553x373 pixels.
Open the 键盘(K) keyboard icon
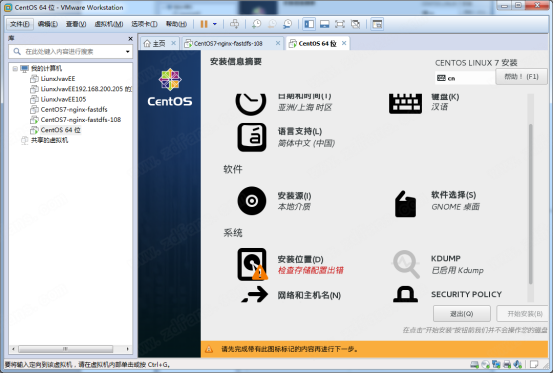point(405,104)
